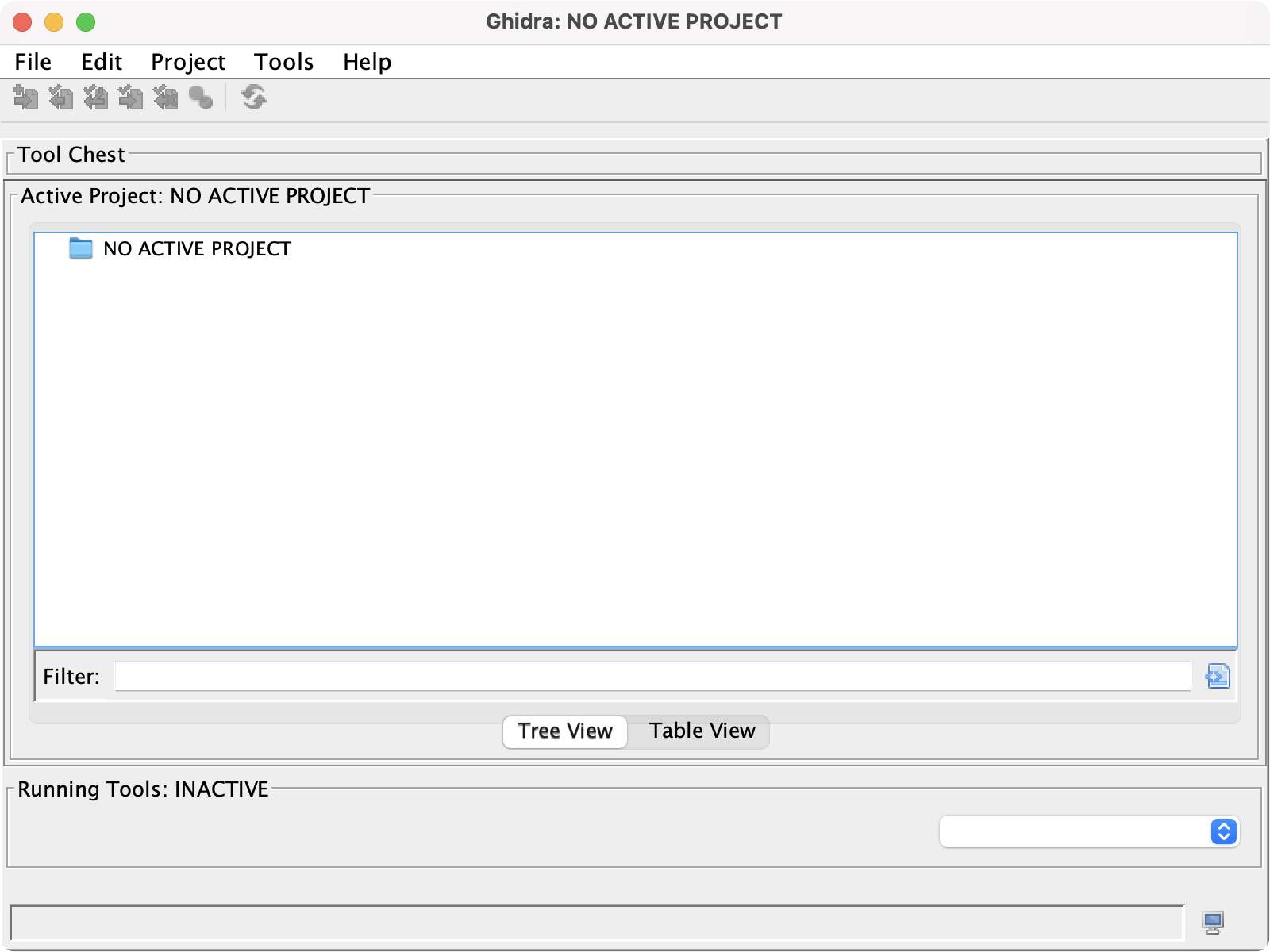Screen dimensions: 1270x952
Task: Open the Edit menu
Action: click(x=102, y=62)
